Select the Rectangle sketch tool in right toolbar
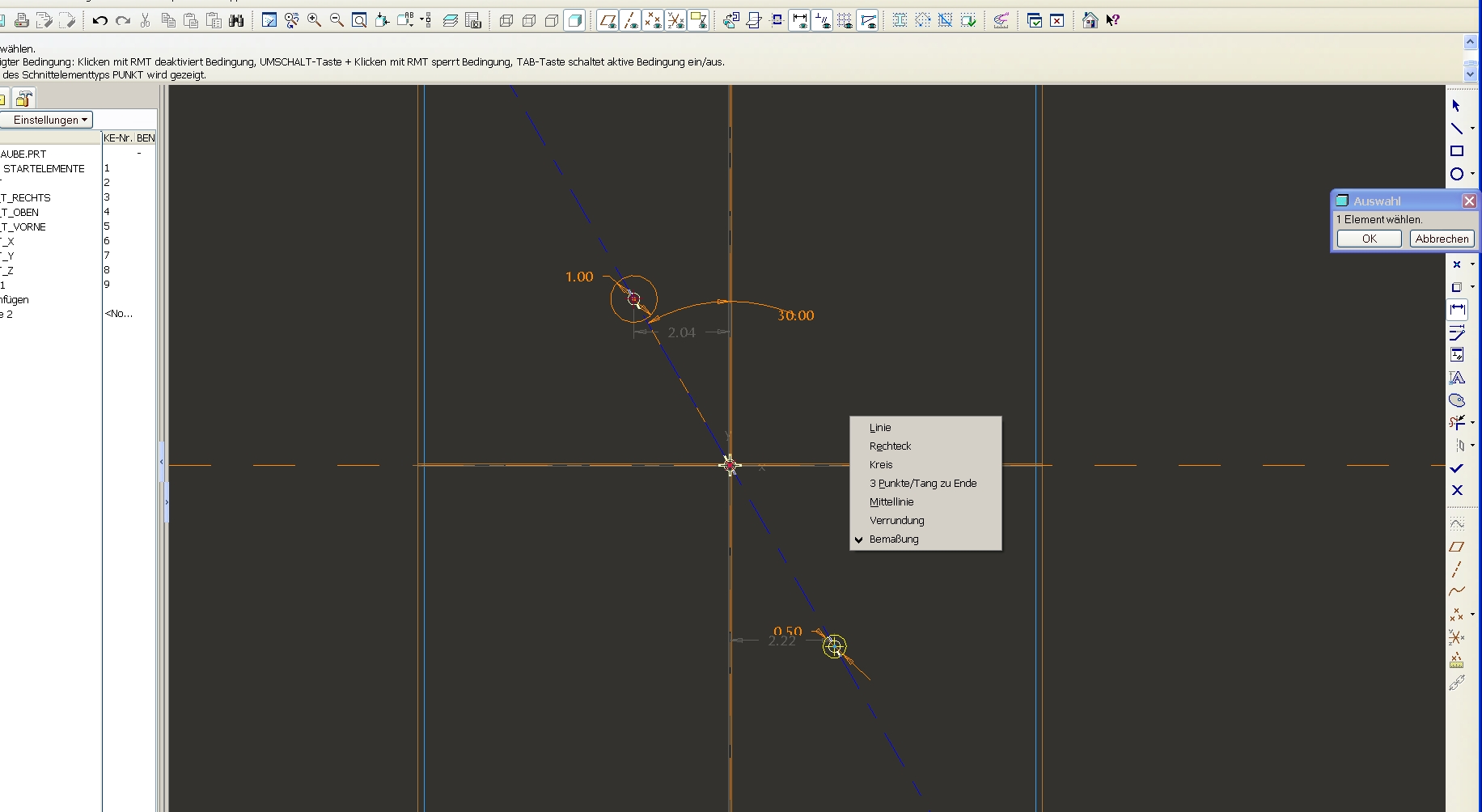1482x812 pixels. tap(1457, 151)
